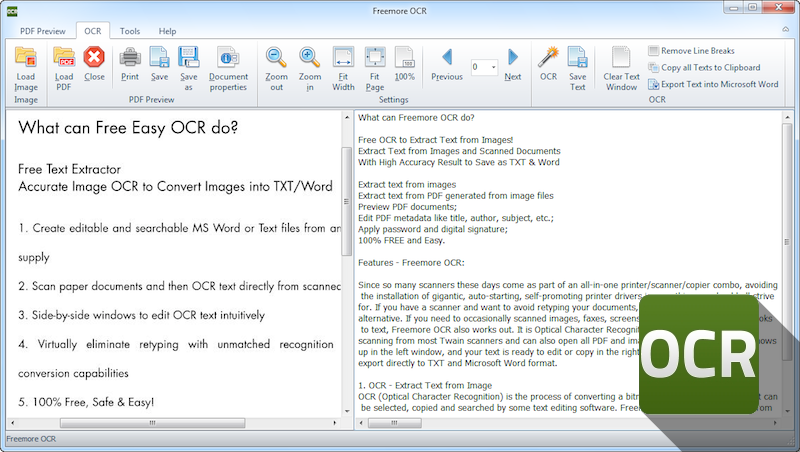
Task: Open the page number dropdown
Action: tap(493, 67)
